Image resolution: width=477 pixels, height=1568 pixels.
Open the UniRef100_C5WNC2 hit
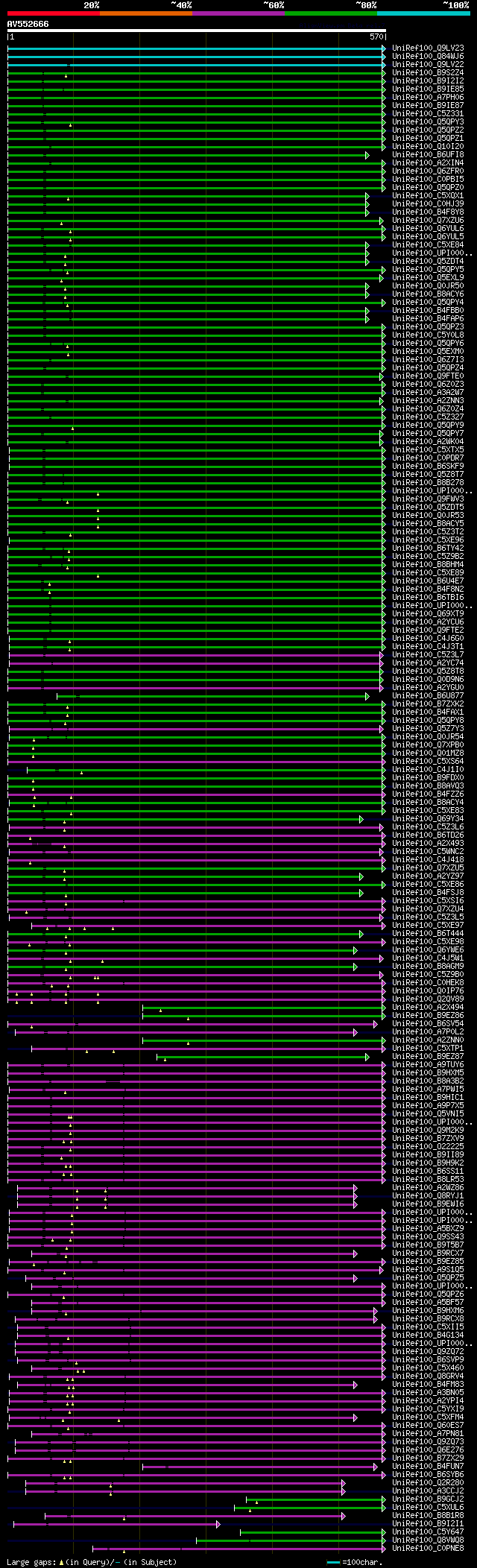[x=428, y=851]
